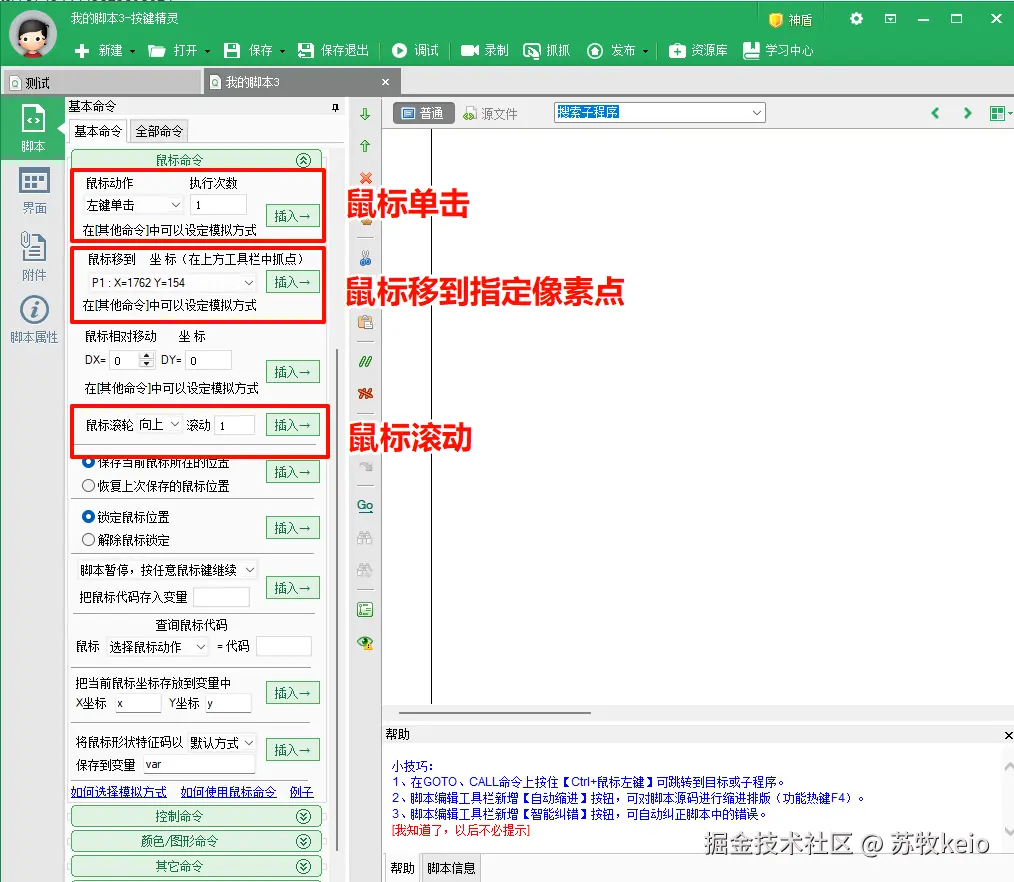The height and width of the screenshot is (882, 1014).
Task: Select 保存当前鼠标所在的位置 radio button
Action: (89, 462)
